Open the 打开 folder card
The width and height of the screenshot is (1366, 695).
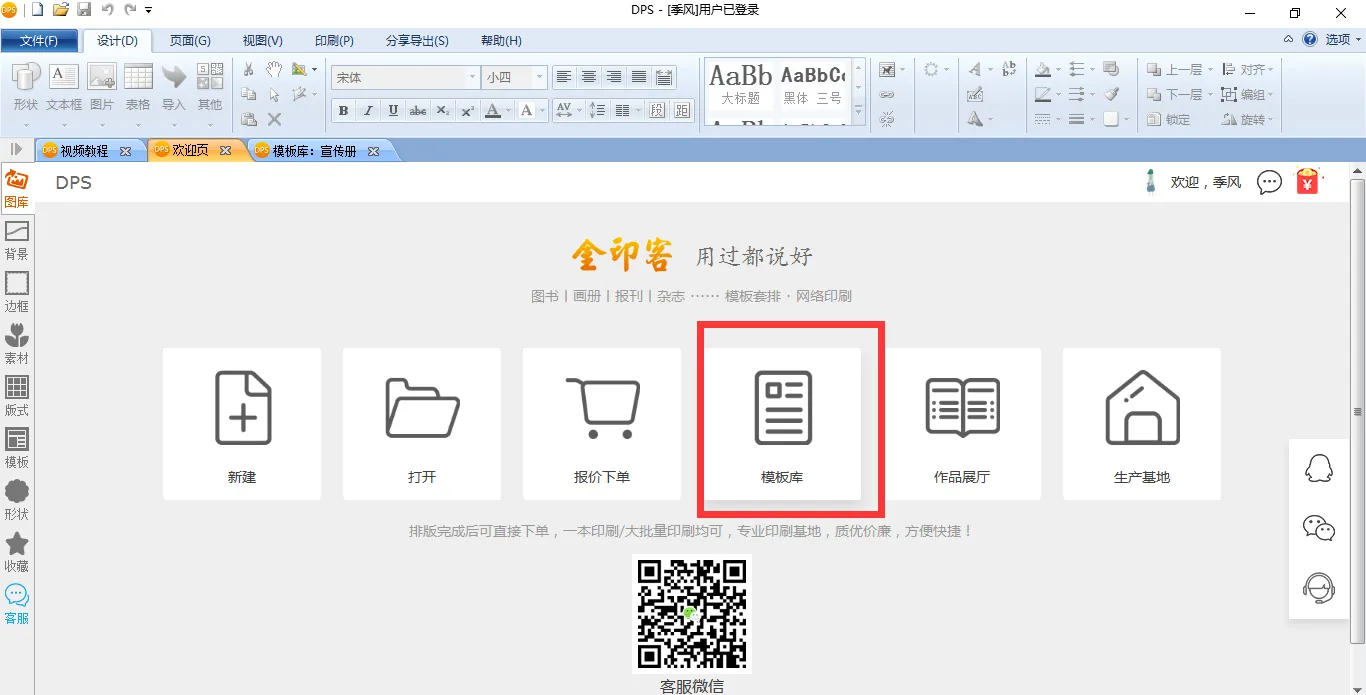click(x=422, y=424)
